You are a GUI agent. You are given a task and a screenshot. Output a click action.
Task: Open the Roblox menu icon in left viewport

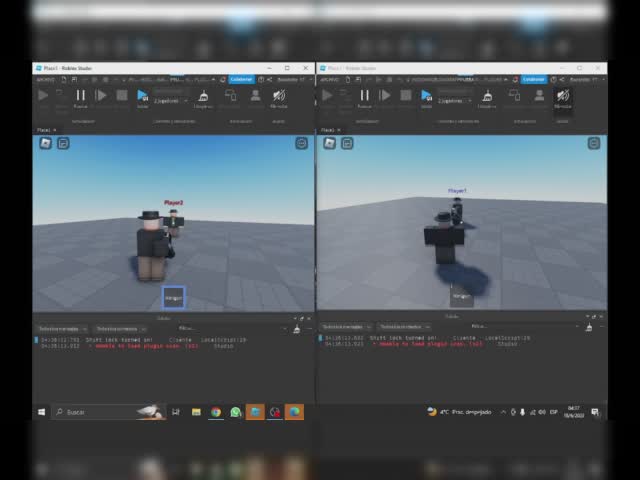click(46, 143)
